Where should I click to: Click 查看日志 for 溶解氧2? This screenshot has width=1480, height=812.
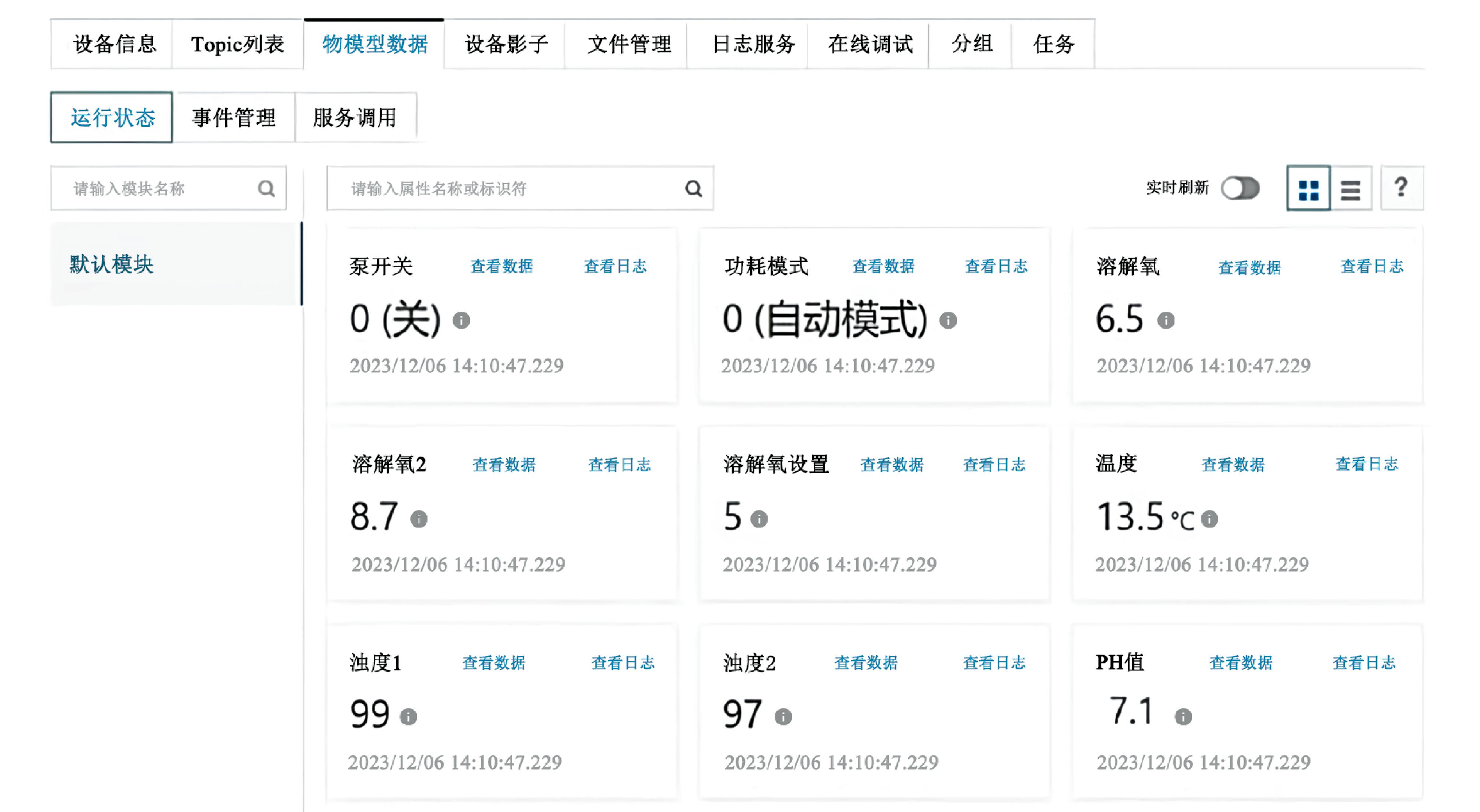pyautogui.click(x=619, y=465)
